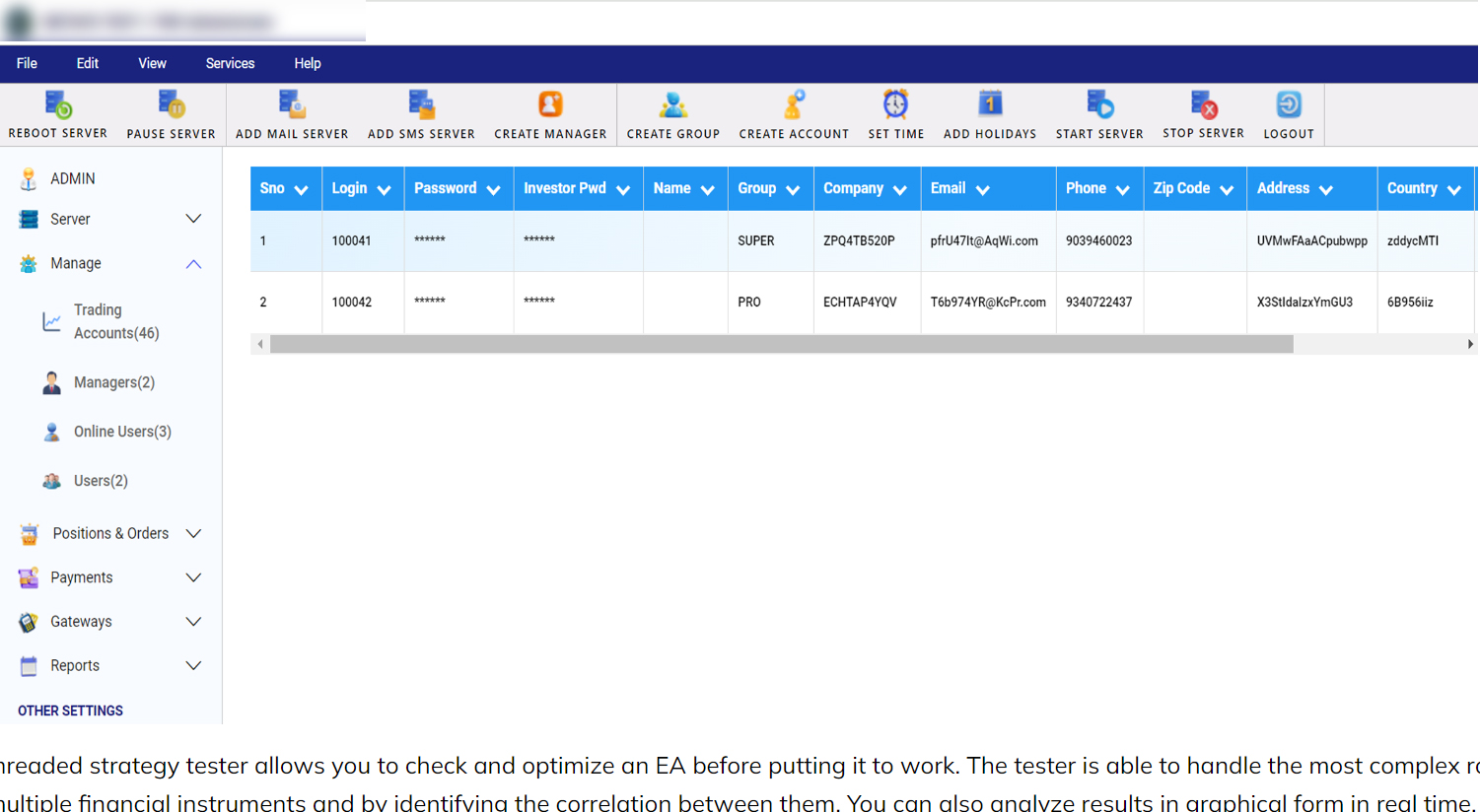Expand the Reports section
The image size is (1480, 812).
193,665
